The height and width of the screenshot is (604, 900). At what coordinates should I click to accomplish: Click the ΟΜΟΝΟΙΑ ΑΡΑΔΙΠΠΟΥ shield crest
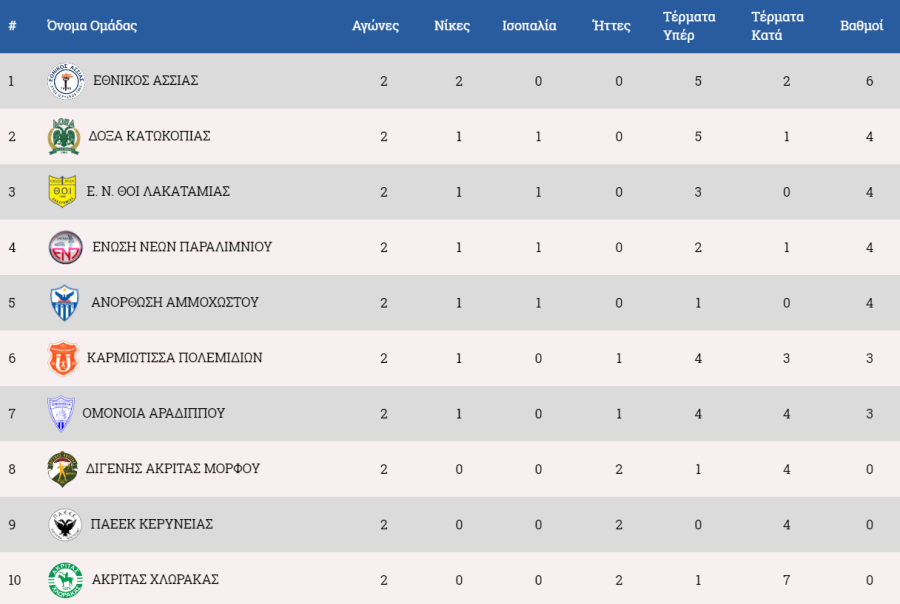pos(61,413)
